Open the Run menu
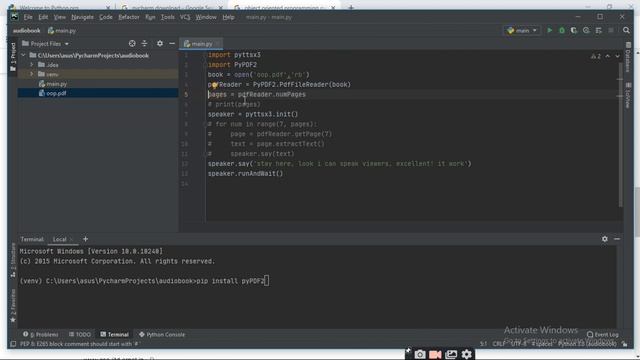Viewport: 640px width, 360px height. coord(150,17)
